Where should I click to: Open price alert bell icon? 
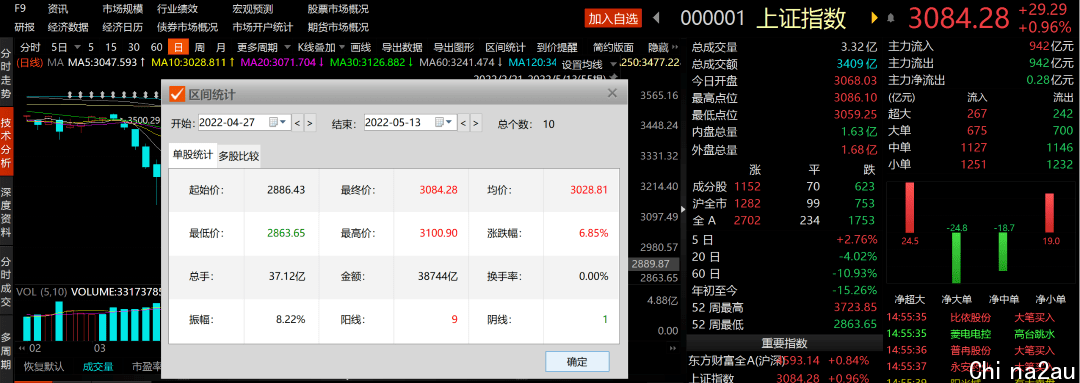(x=891, y=18)
